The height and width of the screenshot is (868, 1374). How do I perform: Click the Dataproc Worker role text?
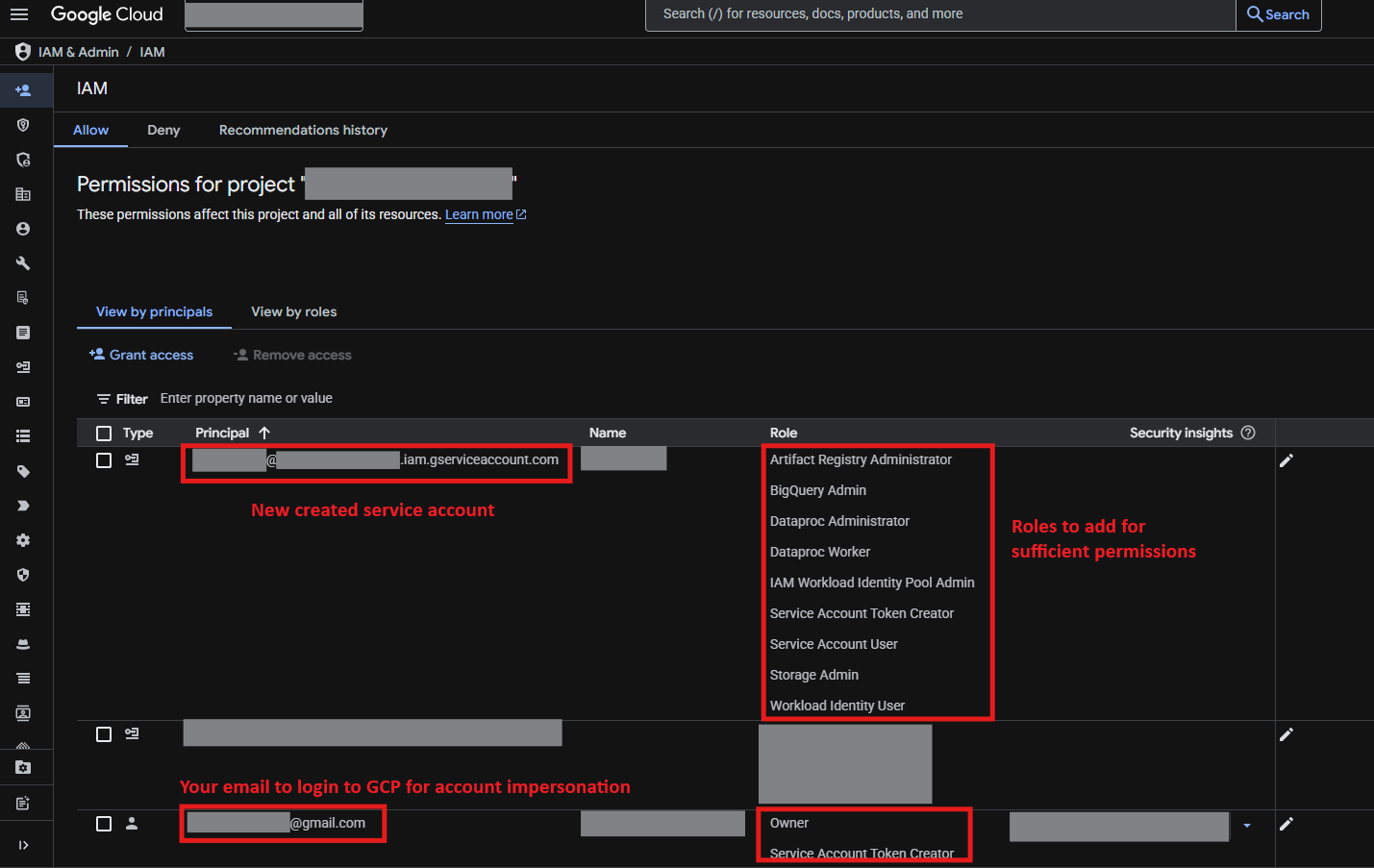point(820,552)
